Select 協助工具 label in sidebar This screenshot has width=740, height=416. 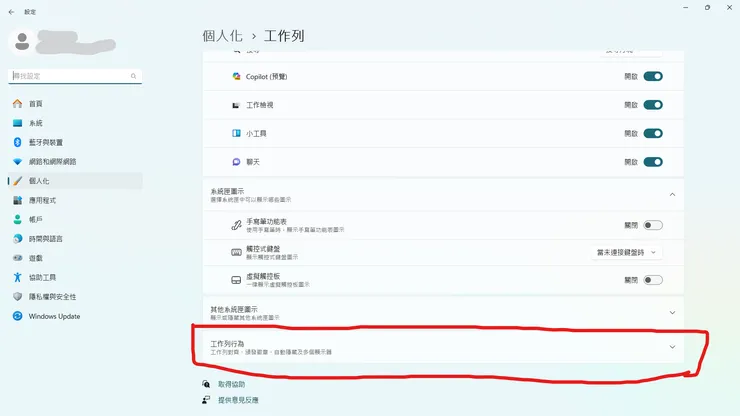pos(42,277)
